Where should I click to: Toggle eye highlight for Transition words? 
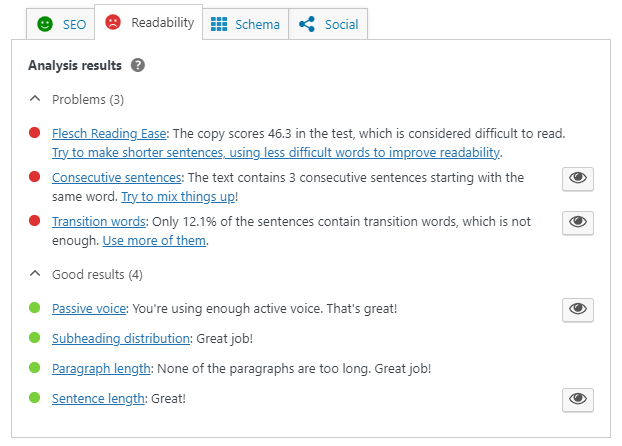point(578,223)
